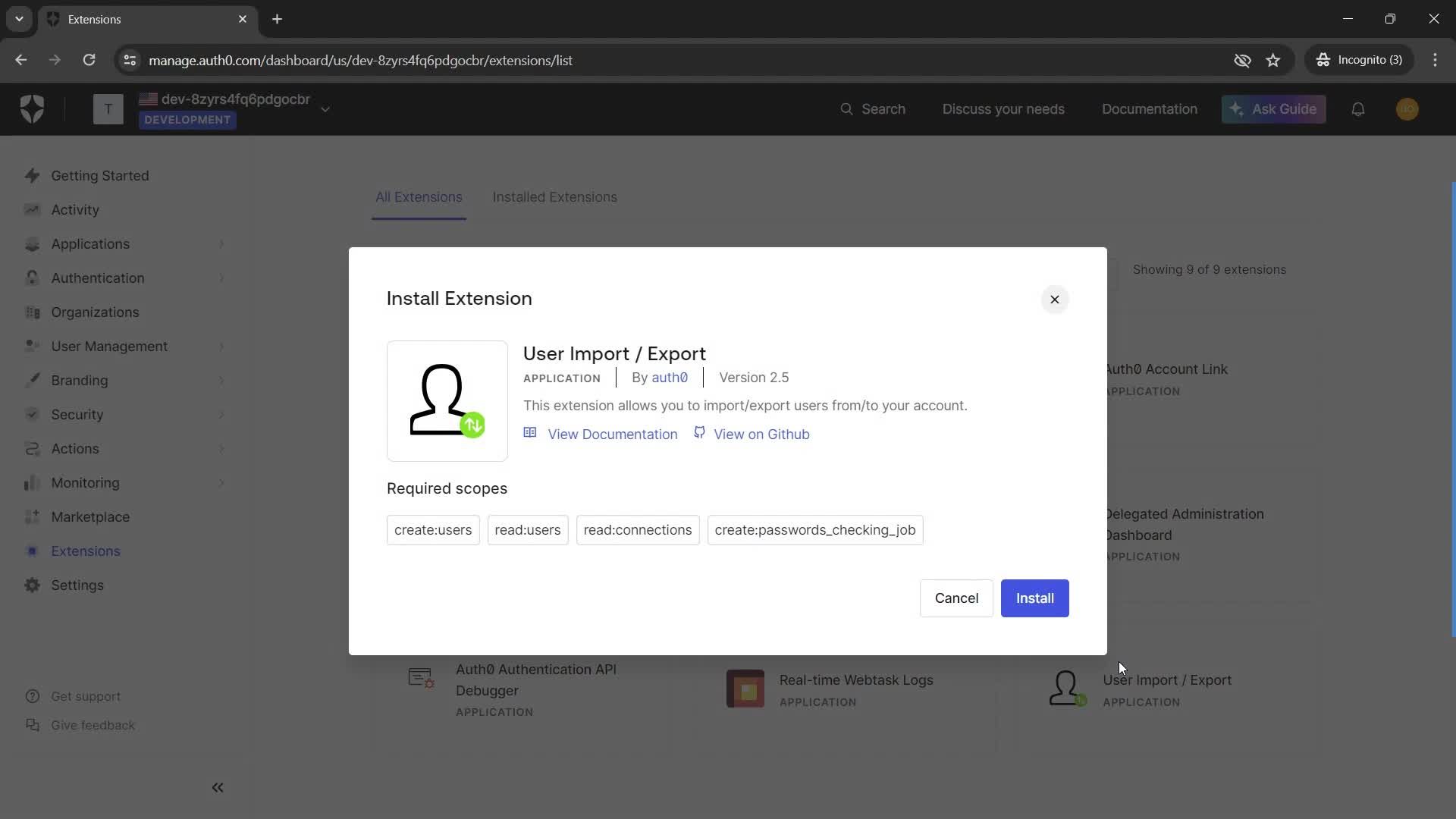Click the create:passwords_checking_job scope tag

[x=815, y=530]
